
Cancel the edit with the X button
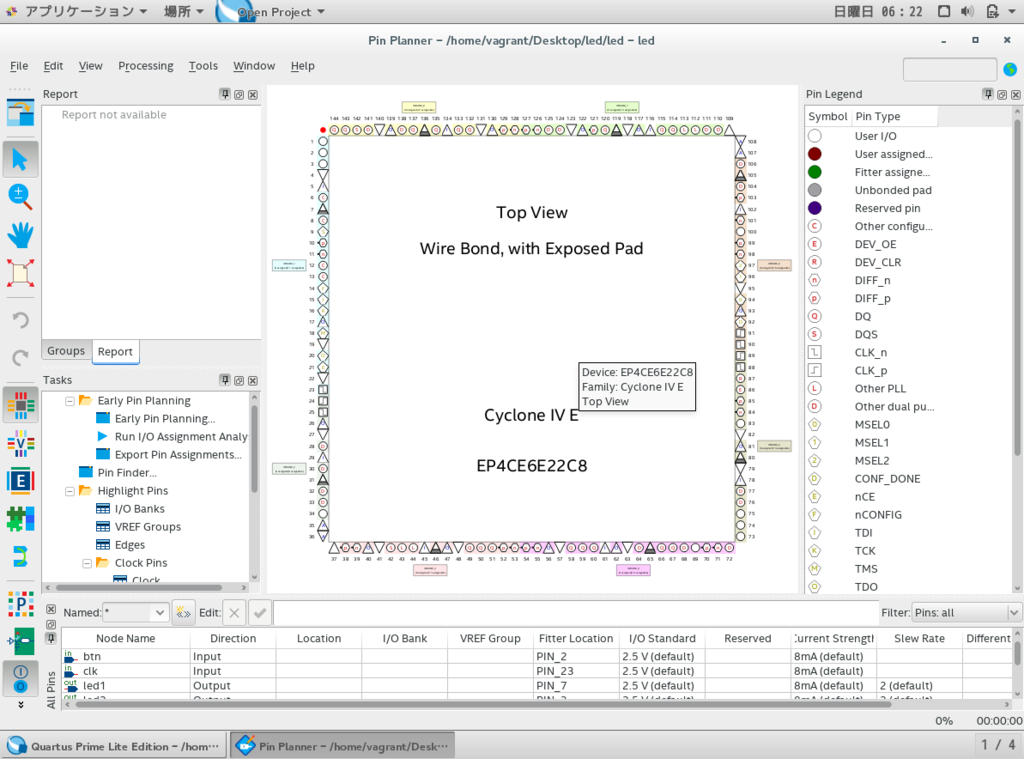pos(234,613)
